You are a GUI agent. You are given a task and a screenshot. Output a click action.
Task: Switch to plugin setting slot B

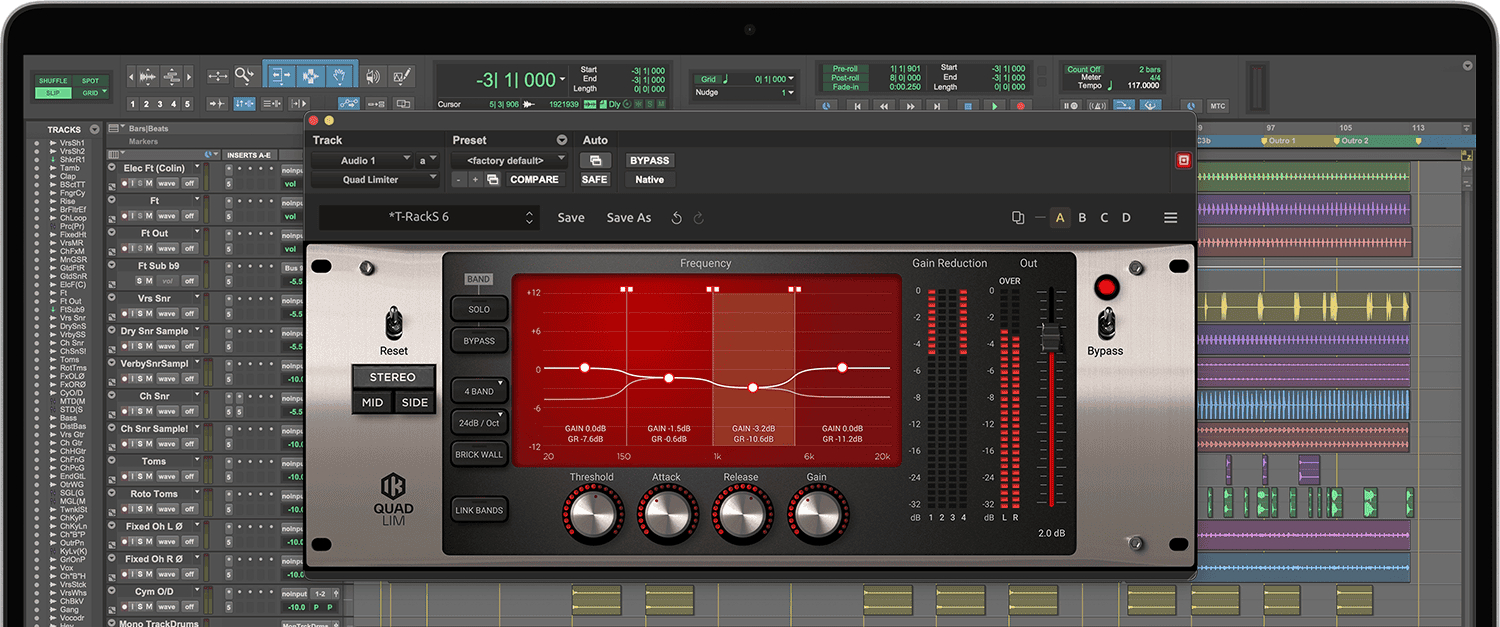point(1082,217)
